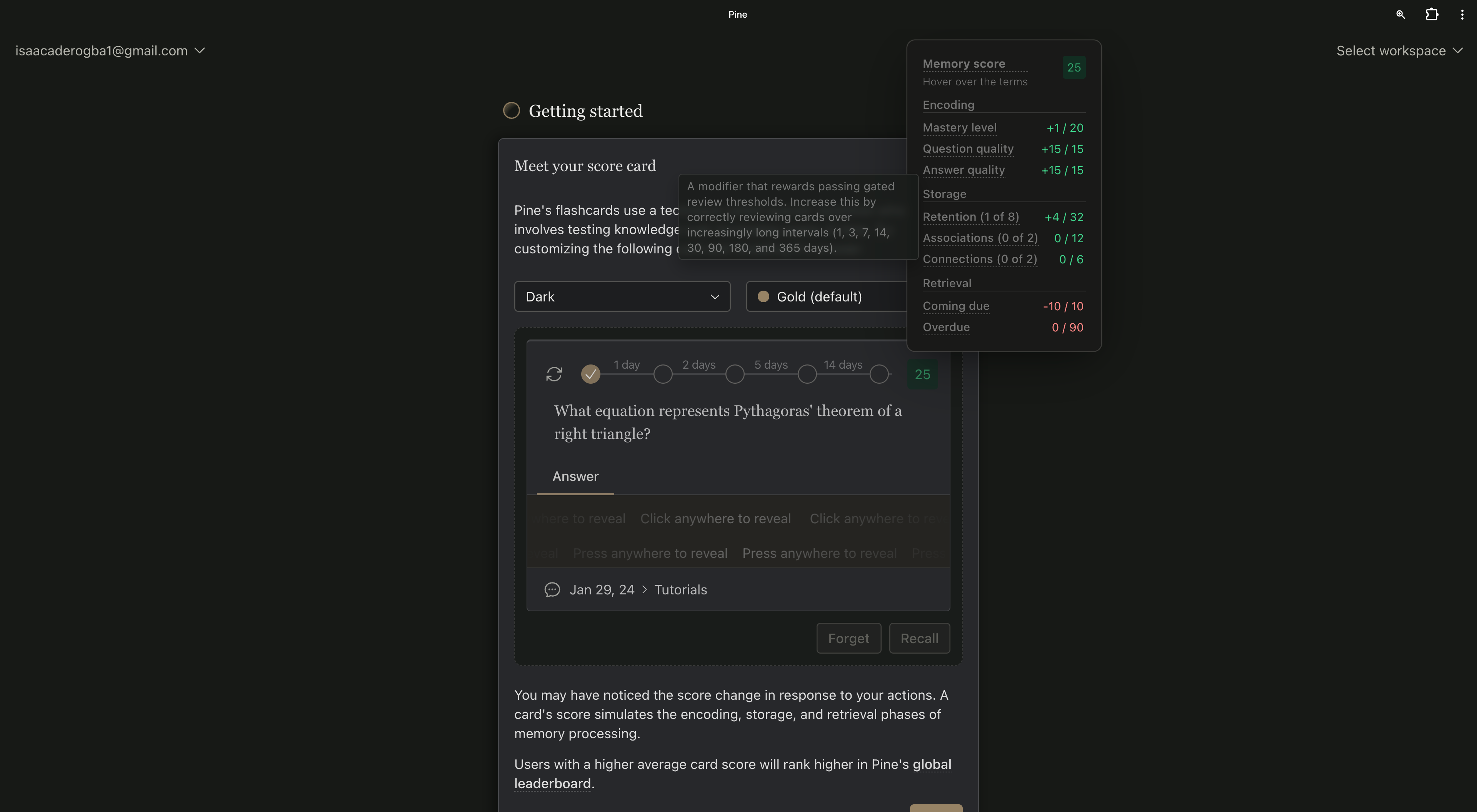Click the refresh cycle icon on flashcard

coord(554,374)
